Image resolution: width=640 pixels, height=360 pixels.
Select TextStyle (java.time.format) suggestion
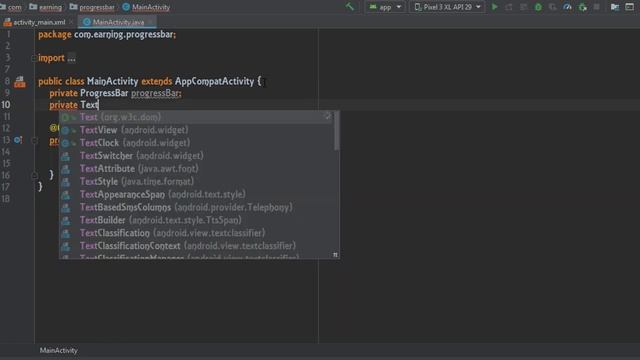click(197, 182)
